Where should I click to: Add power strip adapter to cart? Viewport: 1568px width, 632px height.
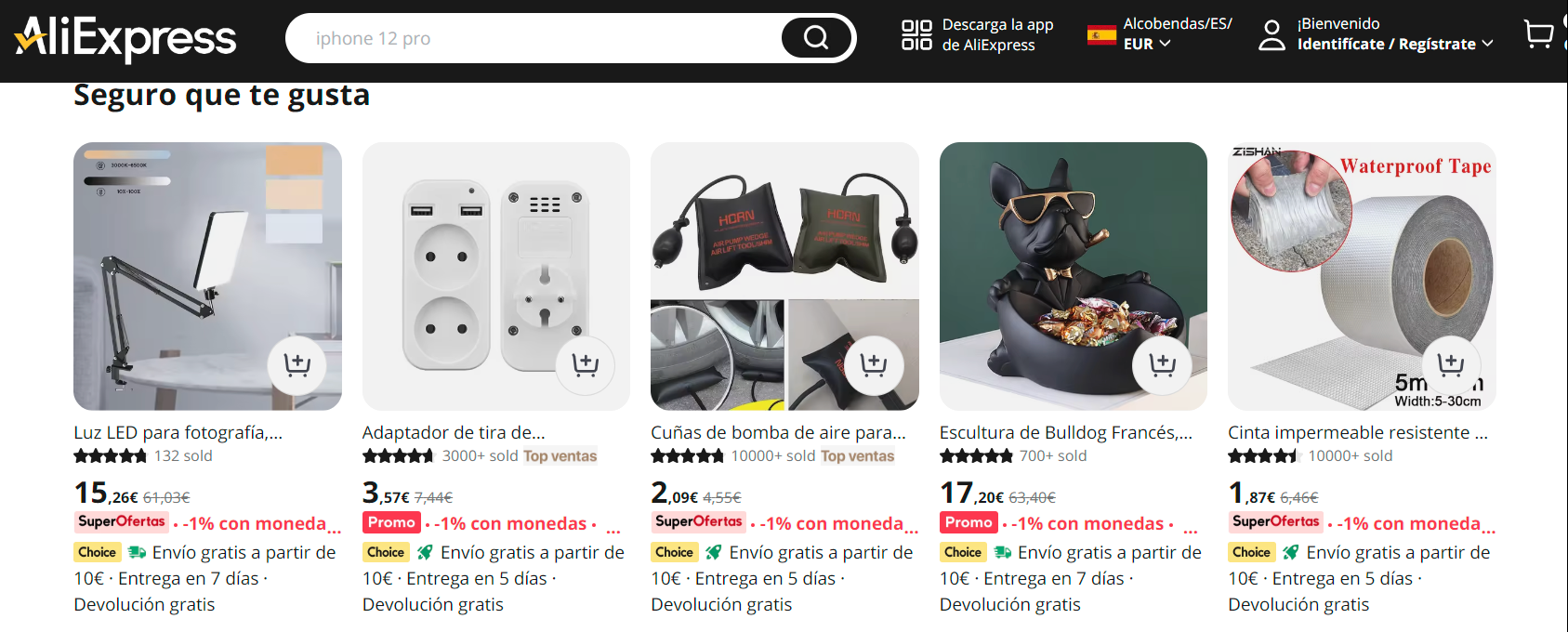pyautogui.click(x=585, y=364)
